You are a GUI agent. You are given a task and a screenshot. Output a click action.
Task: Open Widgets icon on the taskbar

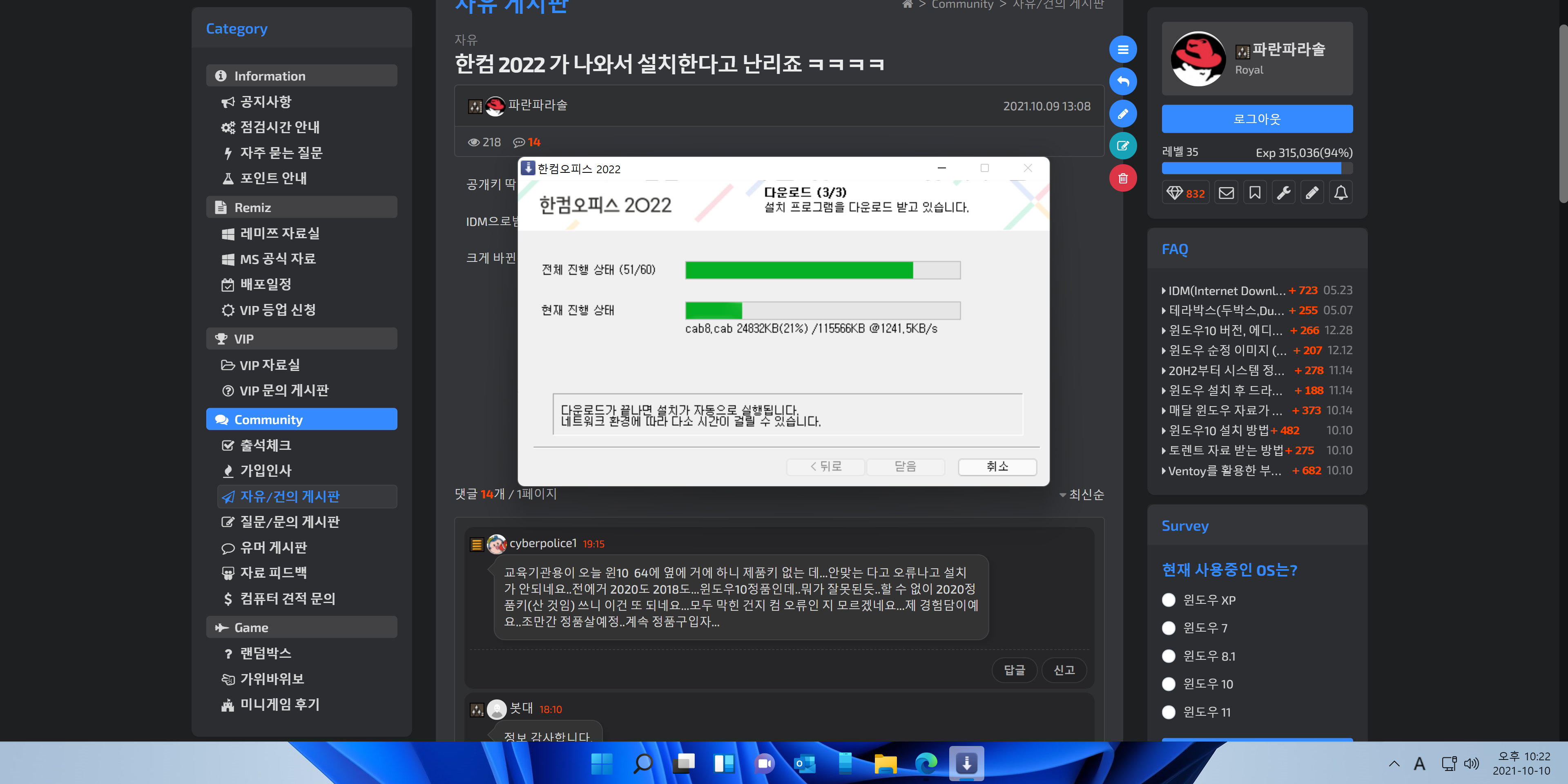tap(724, 763)
